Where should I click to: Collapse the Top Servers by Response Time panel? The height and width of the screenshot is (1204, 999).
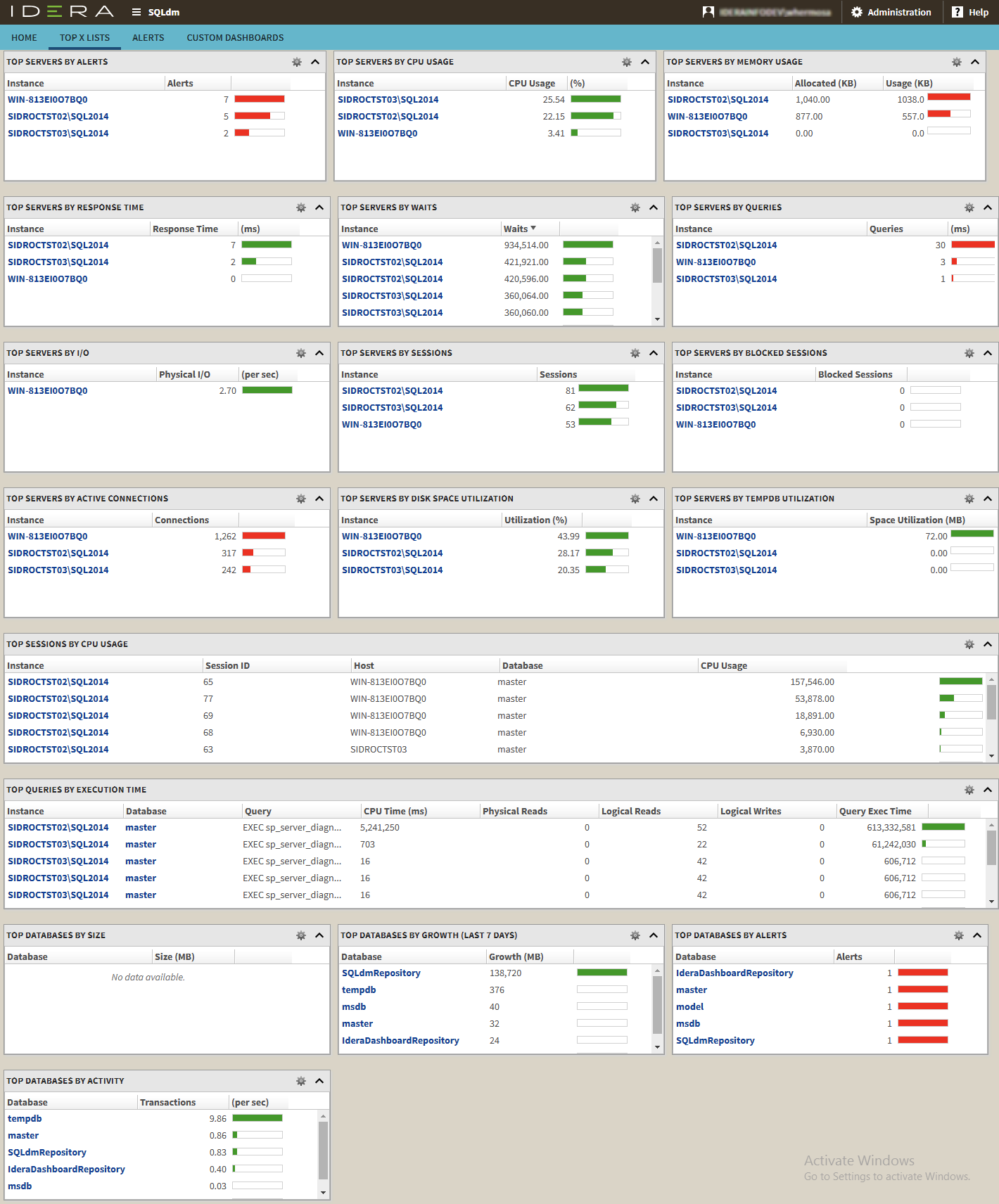(x=319, y=207)
